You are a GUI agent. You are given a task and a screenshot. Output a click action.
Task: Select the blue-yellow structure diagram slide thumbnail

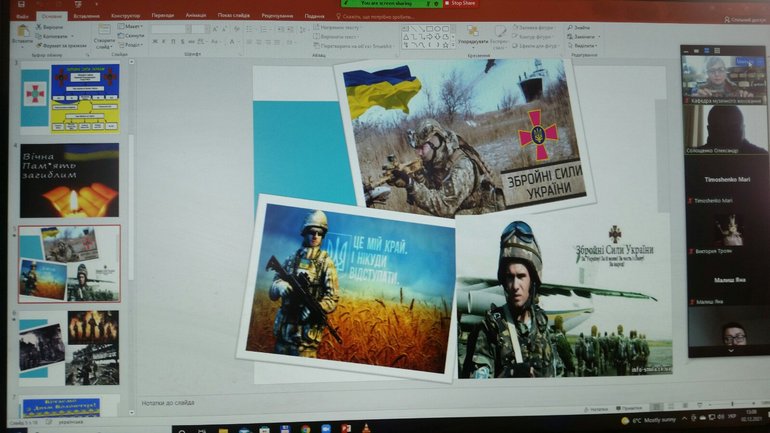(70, 98)
